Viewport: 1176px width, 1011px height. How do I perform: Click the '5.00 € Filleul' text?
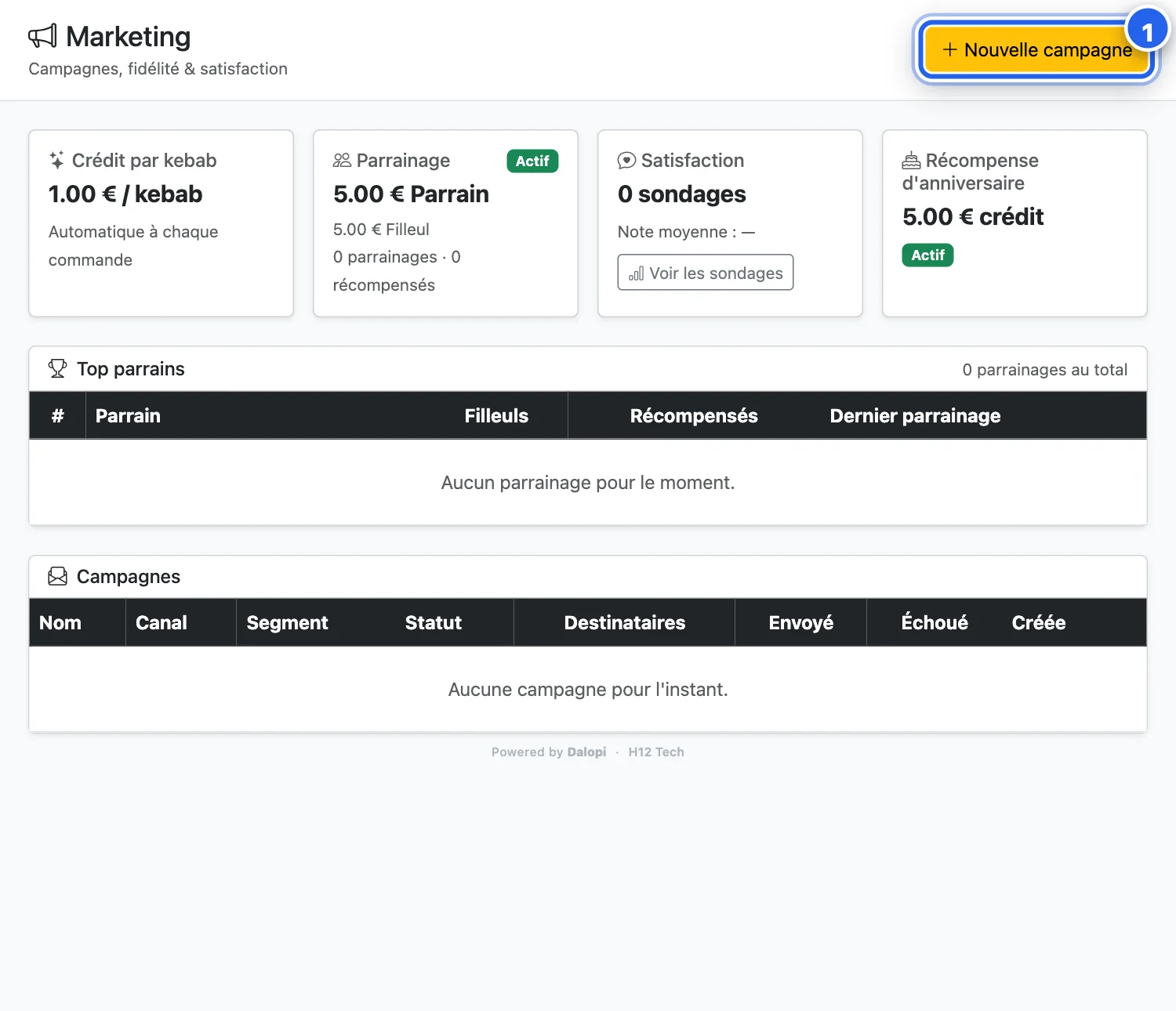coord(381,230)
